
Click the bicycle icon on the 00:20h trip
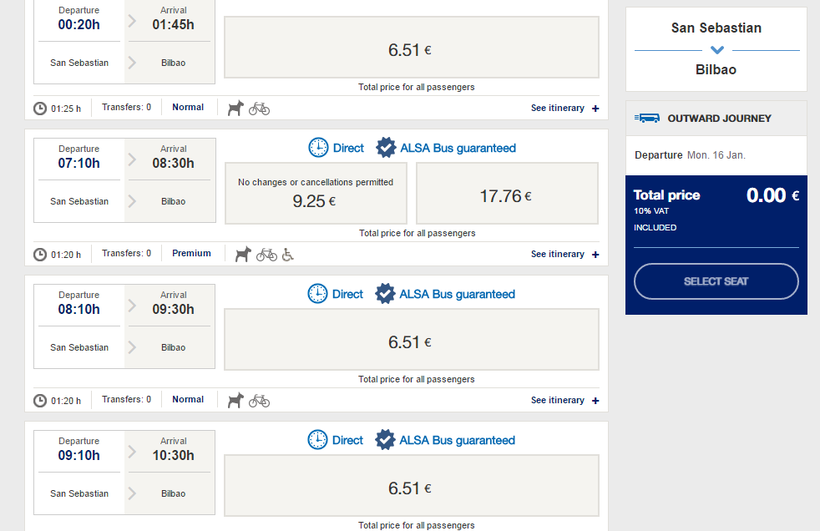pyautogui.click(x=259, y=108)
